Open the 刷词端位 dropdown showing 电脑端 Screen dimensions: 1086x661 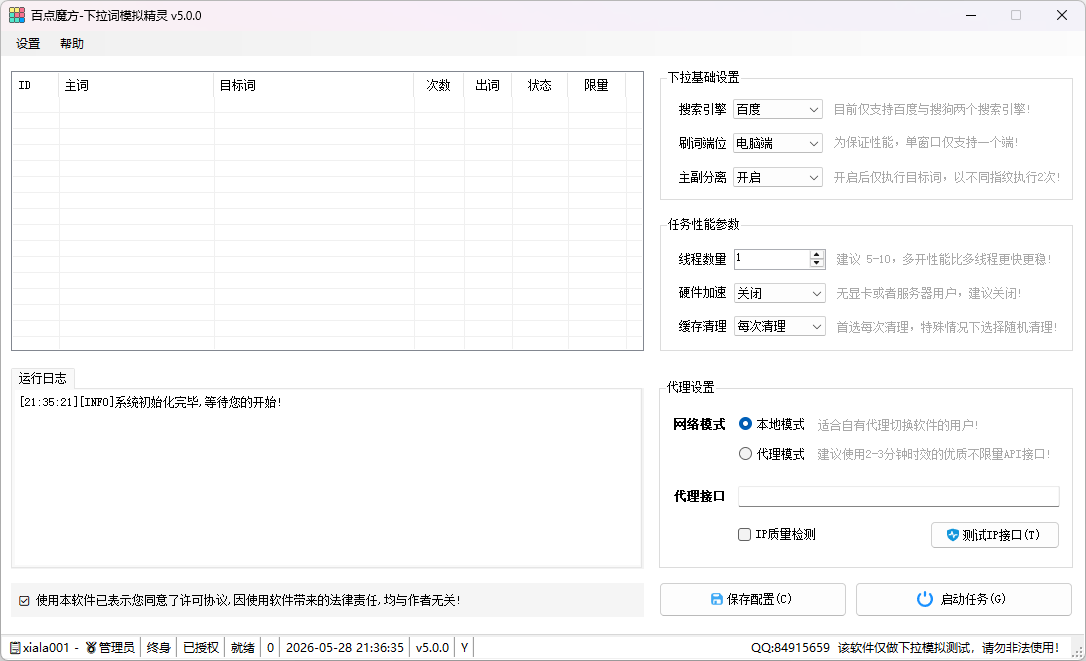778,143
